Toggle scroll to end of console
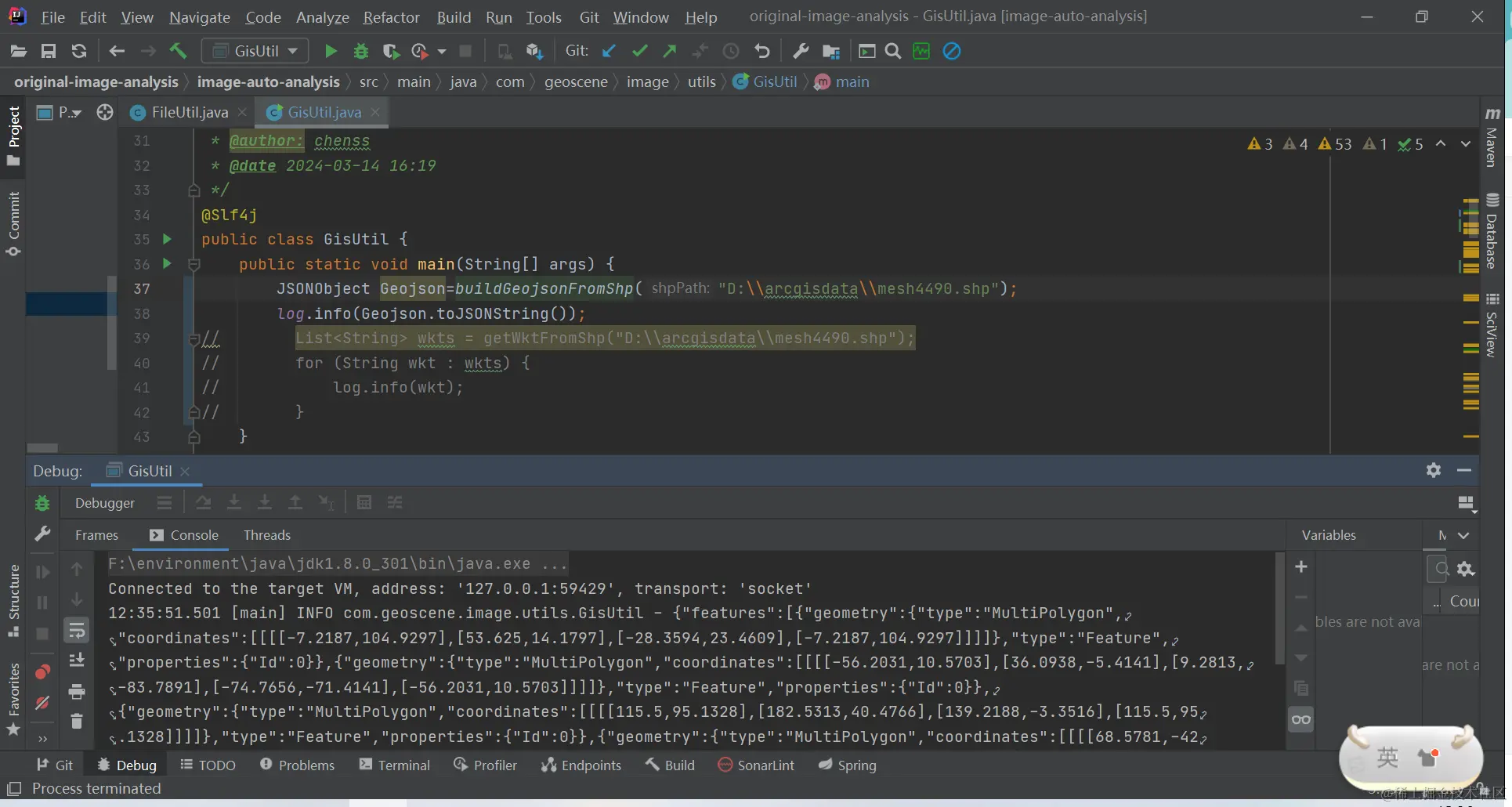 tap(77, 660)
